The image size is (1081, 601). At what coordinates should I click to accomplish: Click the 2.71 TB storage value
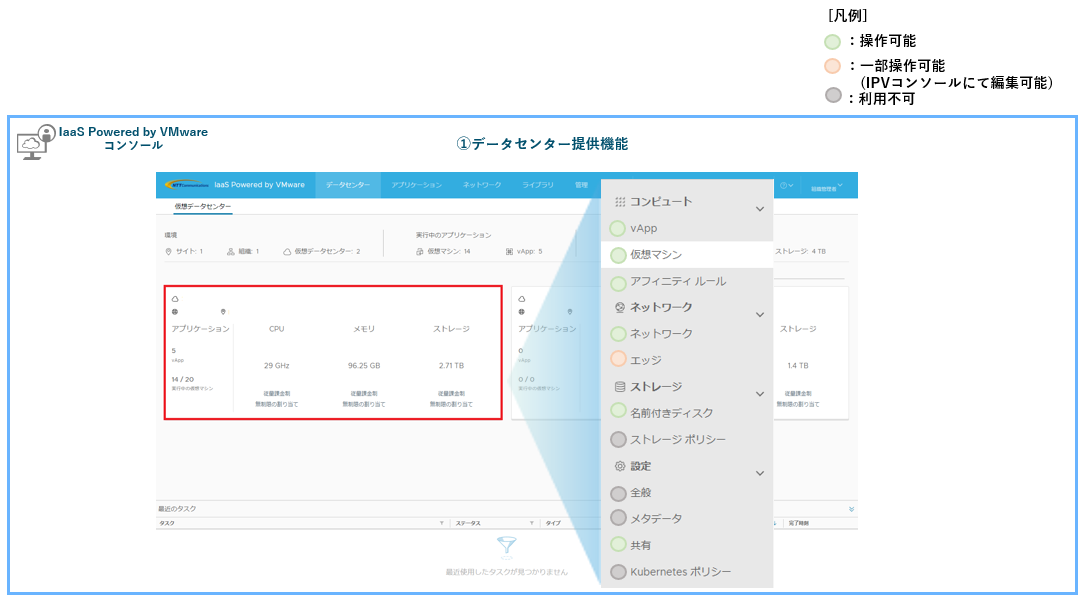point(452,366)
